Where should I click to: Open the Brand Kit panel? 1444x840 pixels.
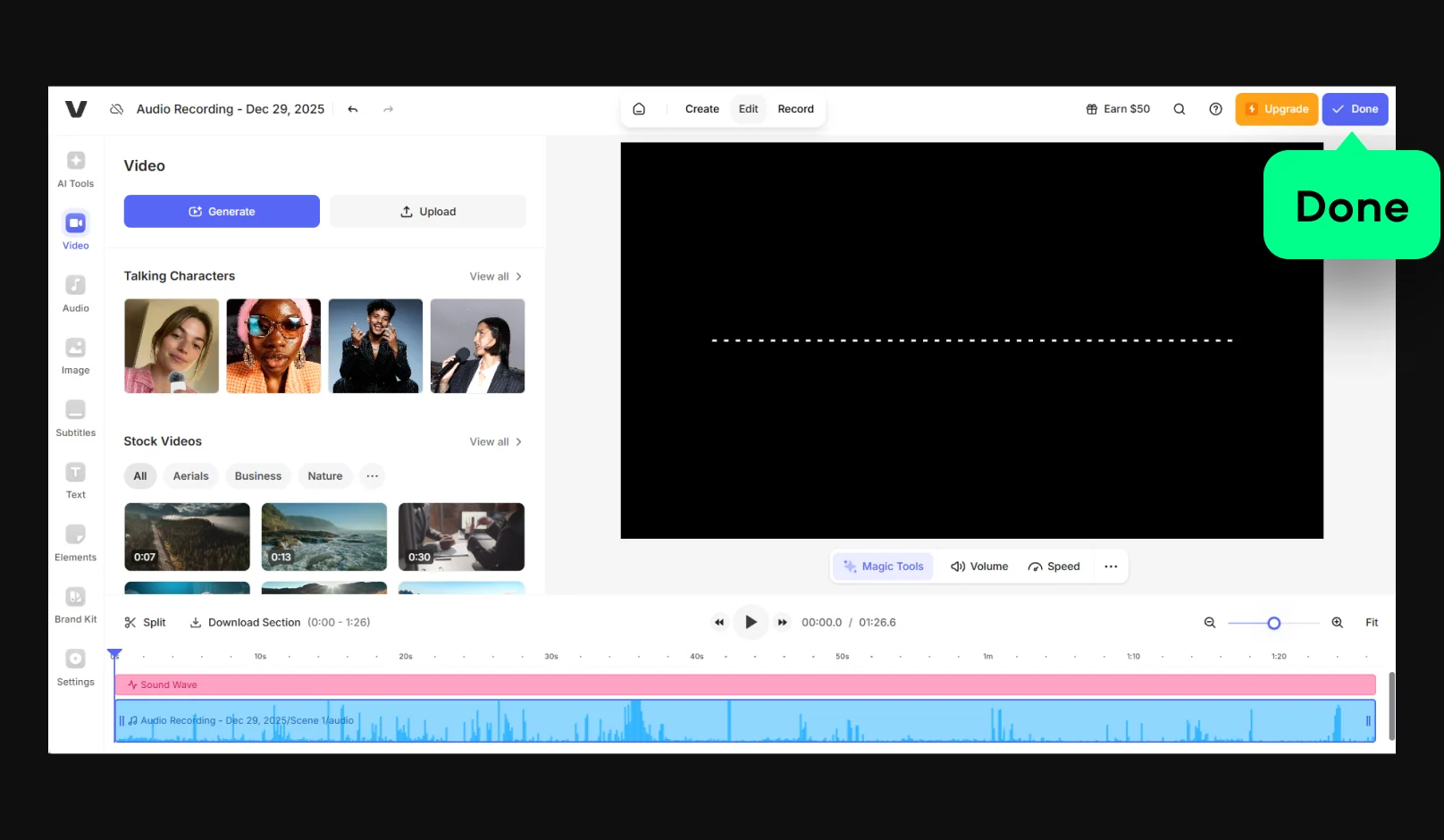[x=76, y=605]
